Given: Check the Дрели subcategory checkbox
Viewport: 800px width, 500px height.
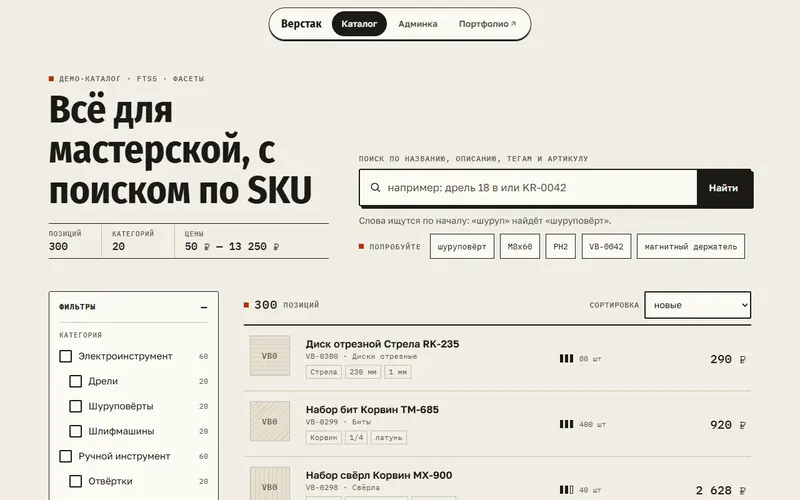Looking at the screenshot, I should (76, 381).
